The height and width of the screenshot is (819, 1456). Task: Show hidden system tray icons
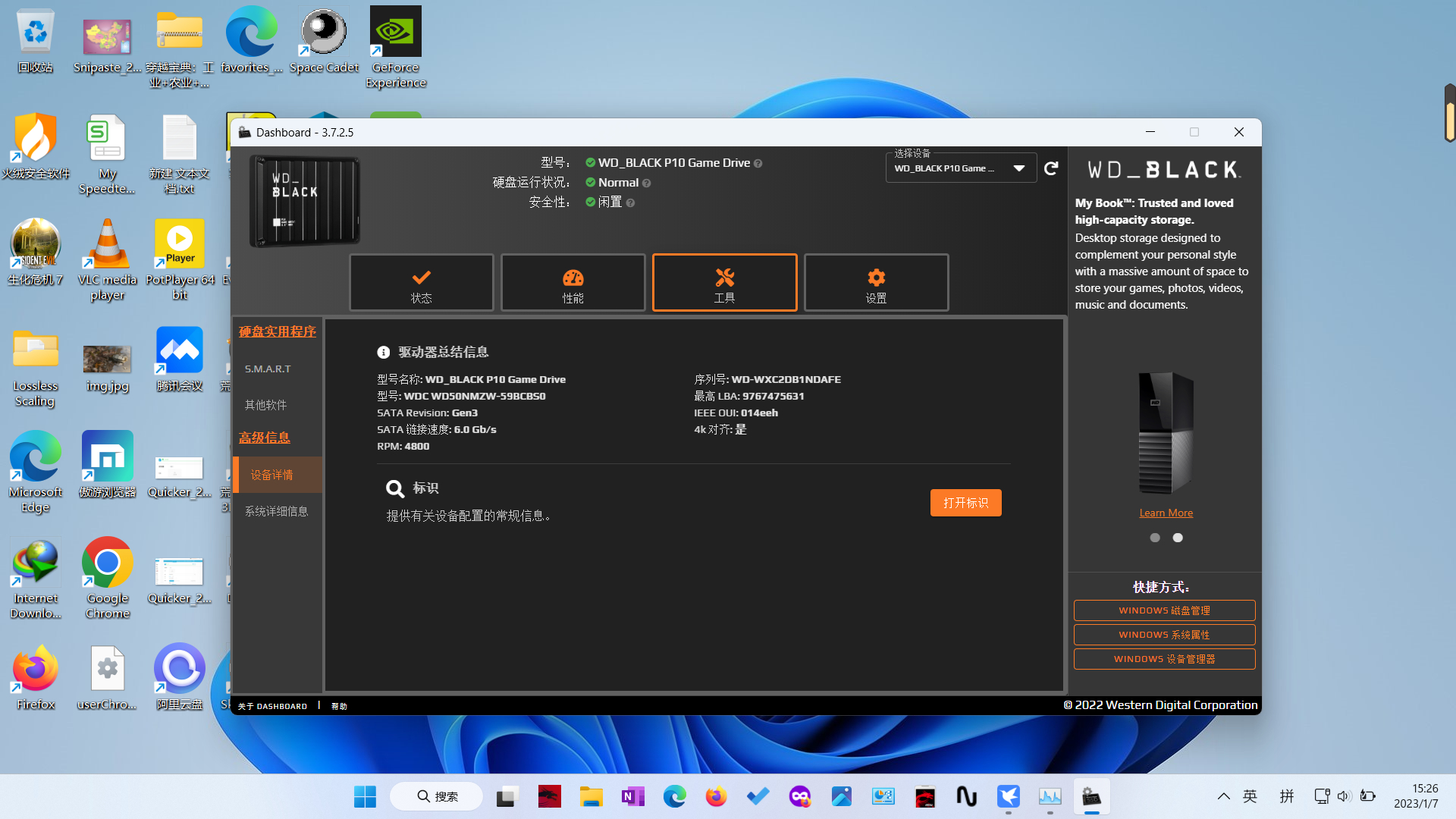point(1223,796)
